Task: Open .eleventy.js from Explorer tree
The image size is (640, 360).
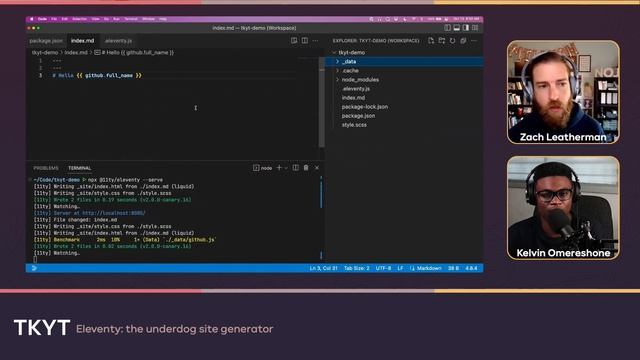Action: (x=356, y=89)
